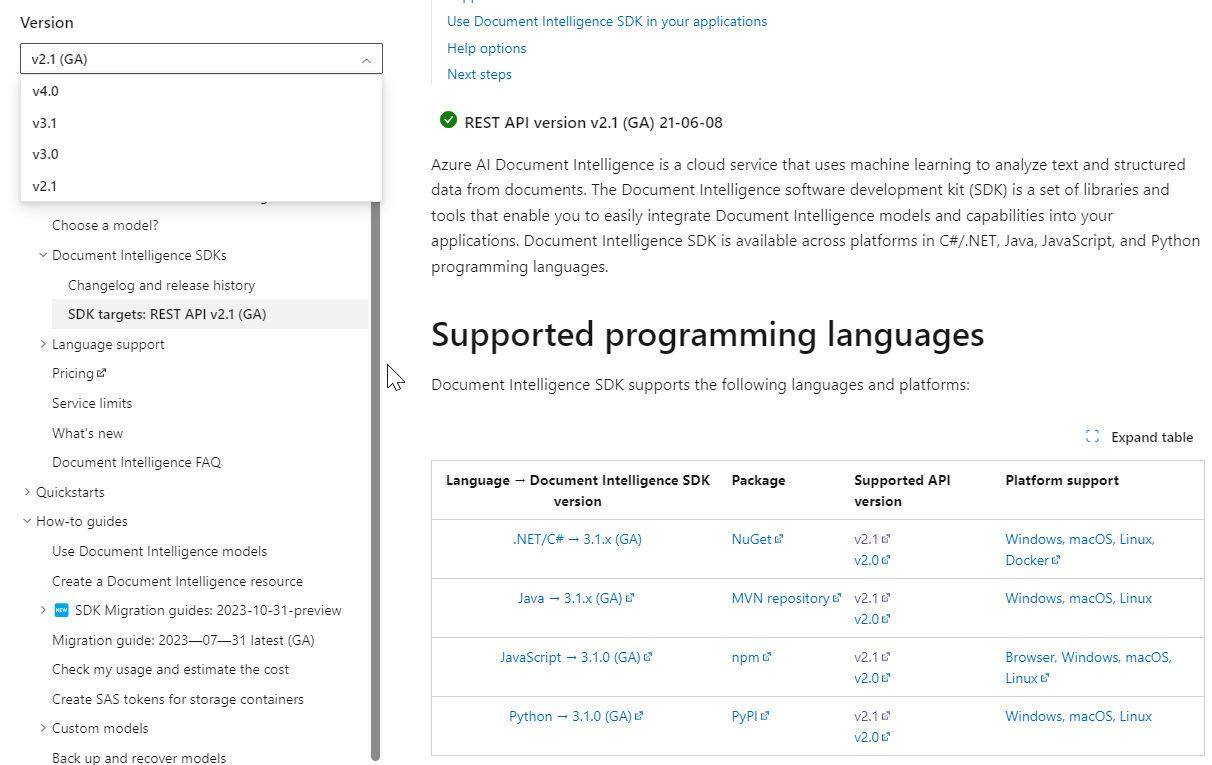Open the PyPI package link
Screen dimensions: 1212x765
click(x=751, y=716)
